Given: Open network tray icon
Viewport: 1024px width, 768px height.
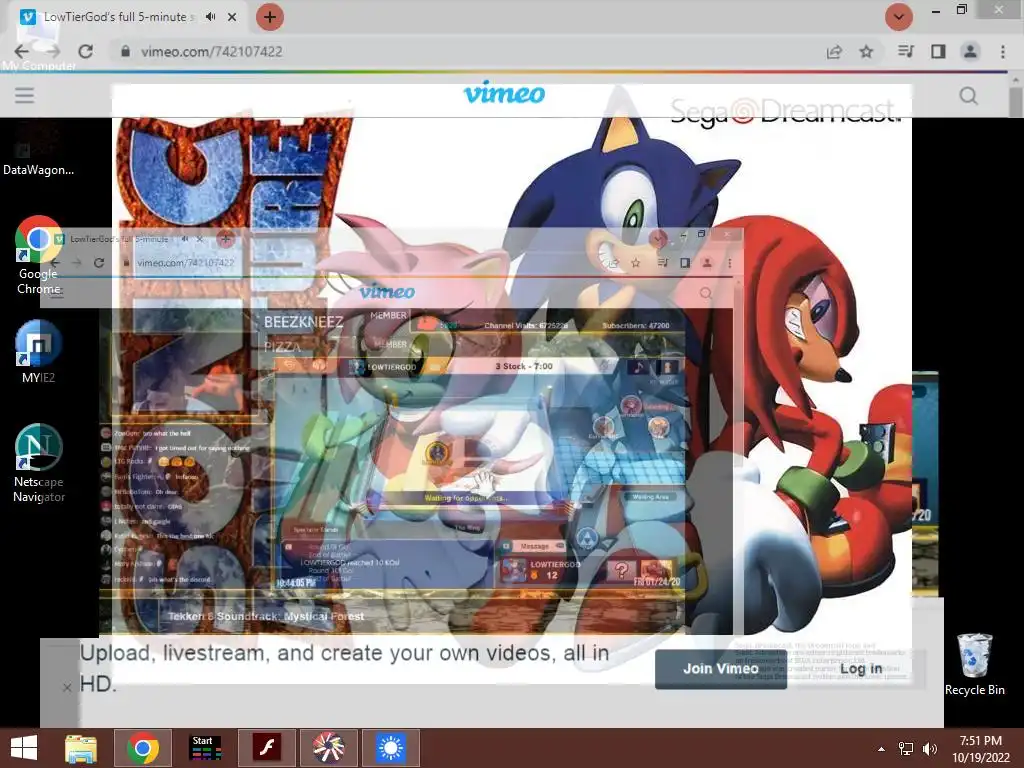Looking at the screenshot, I should [906, 748].
